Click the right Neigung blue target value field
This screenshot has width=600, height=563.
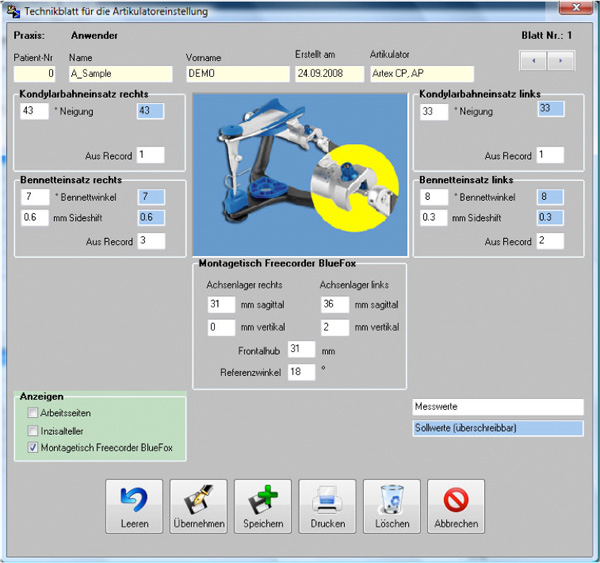tap(151, 111)
